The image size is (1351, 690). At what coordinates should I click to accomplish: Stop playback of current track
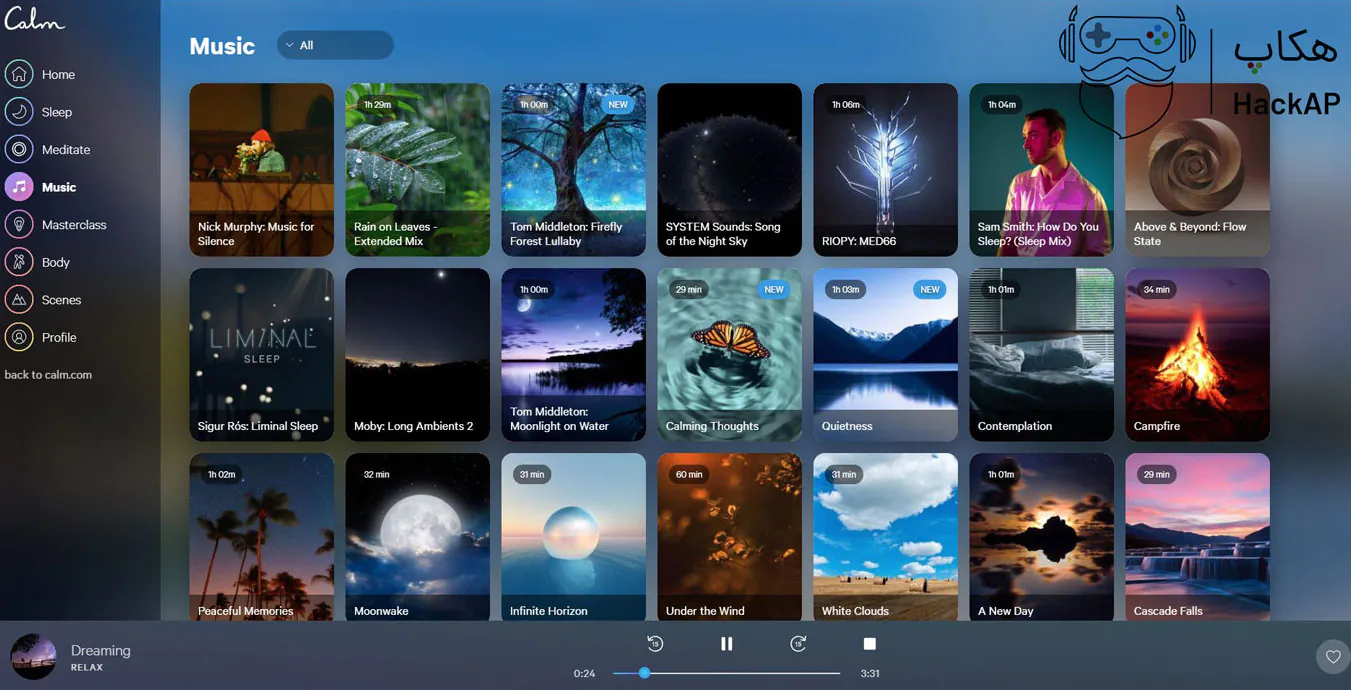(x=869, y=644)
